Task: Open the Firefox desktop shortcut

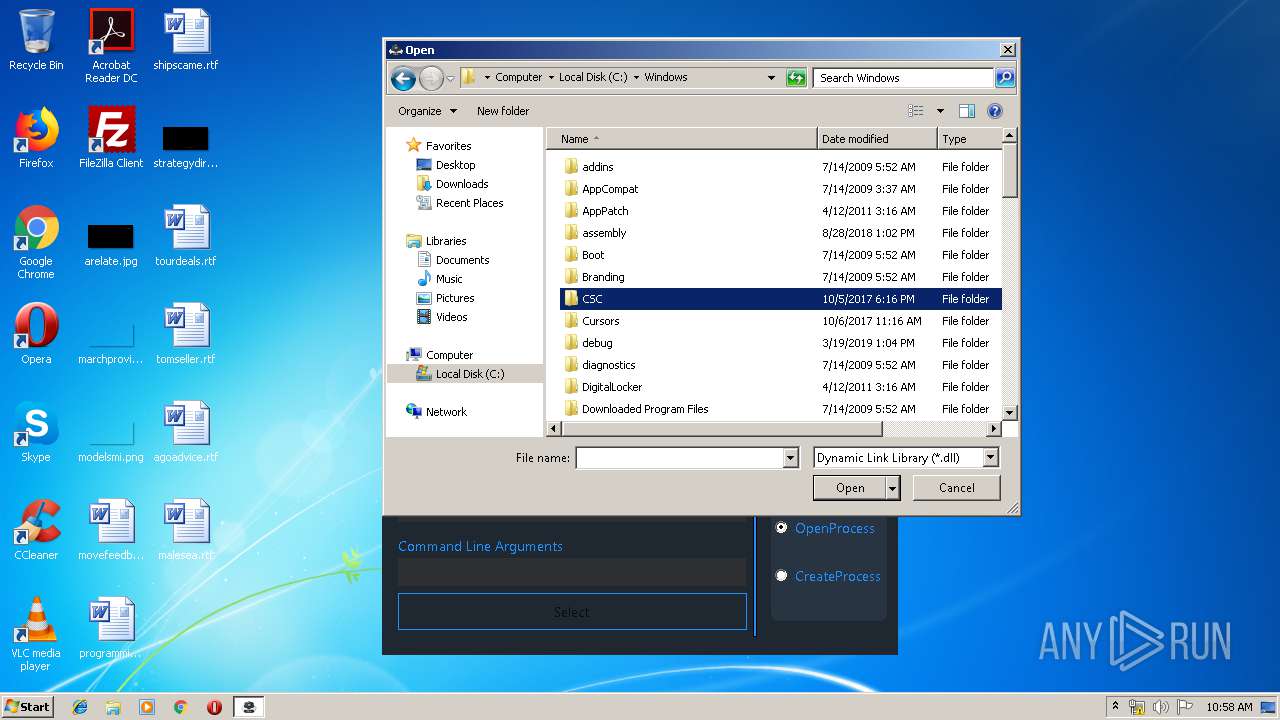Action: pos(36,137)
